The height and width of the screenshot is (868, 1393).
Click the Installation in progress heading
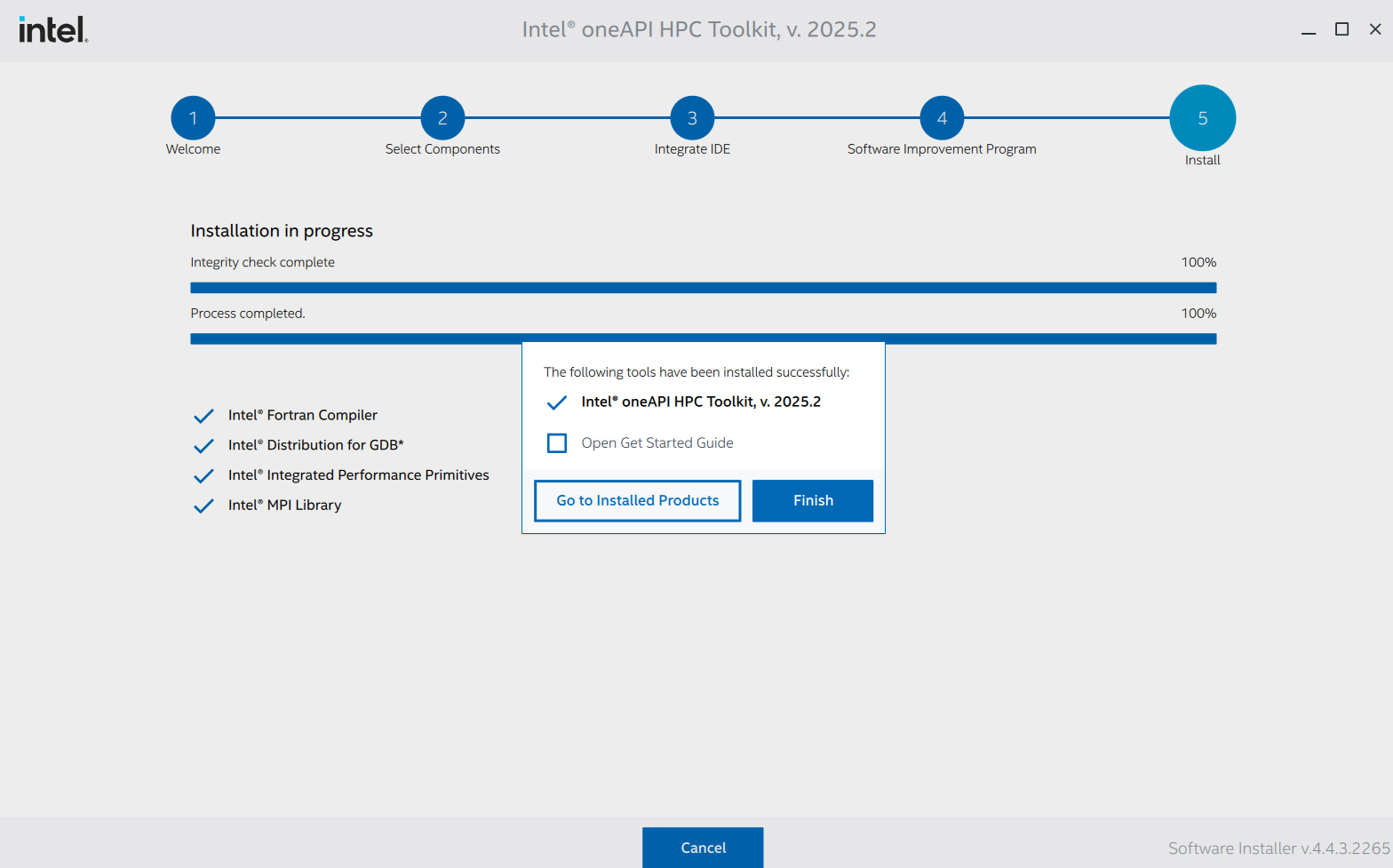(x=282, y=231)
